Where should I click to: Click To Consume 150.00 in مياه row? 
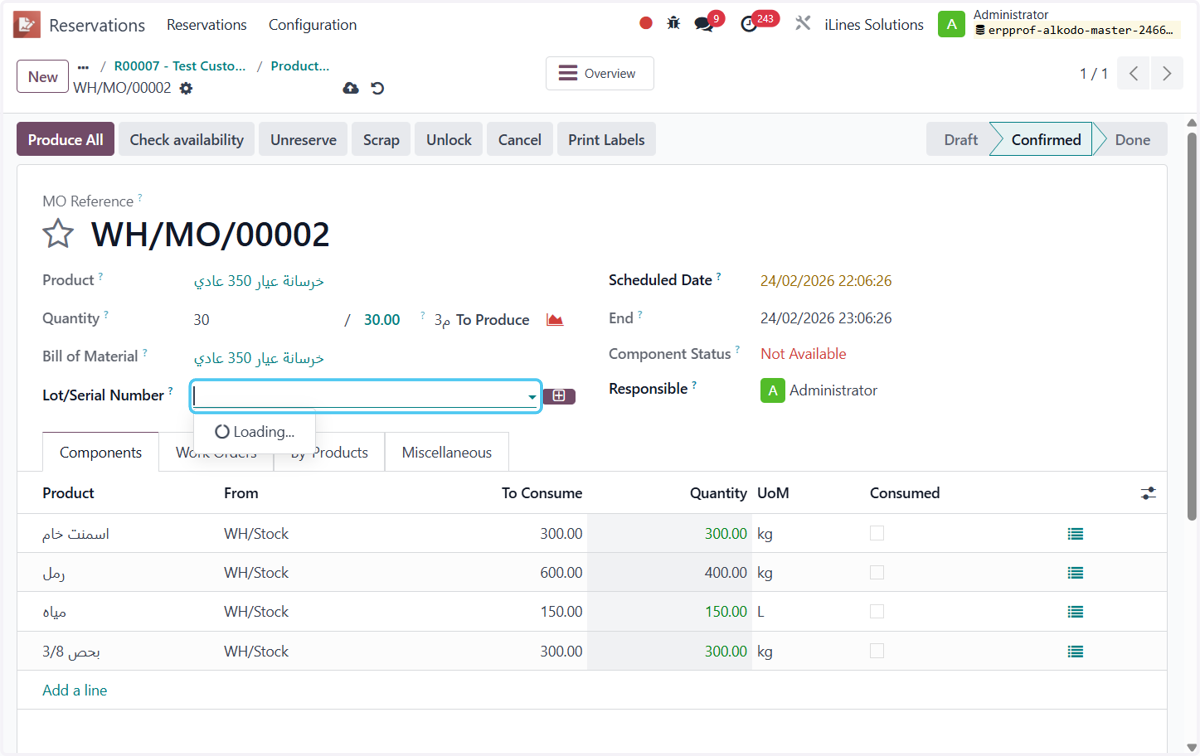pos(561,612)
